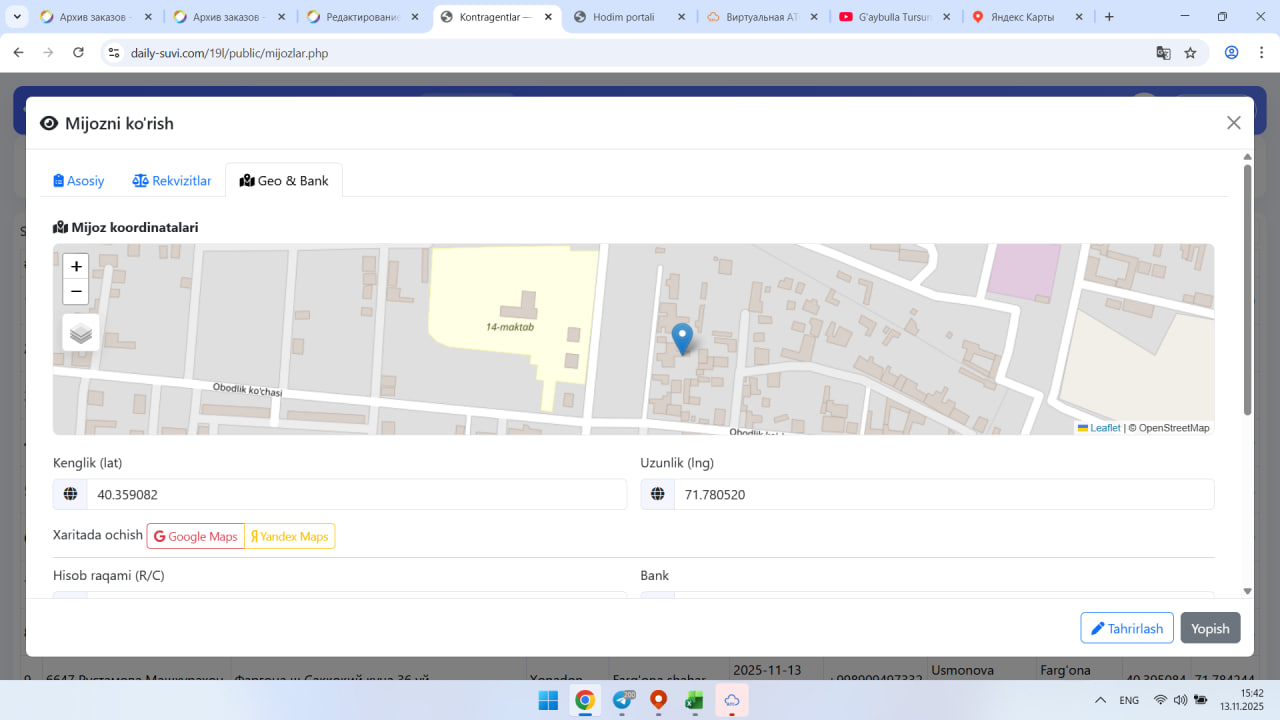Open location in Google Maps
Screen dimensions: 1280x720
pyautogui.click(x=196, y=536)
